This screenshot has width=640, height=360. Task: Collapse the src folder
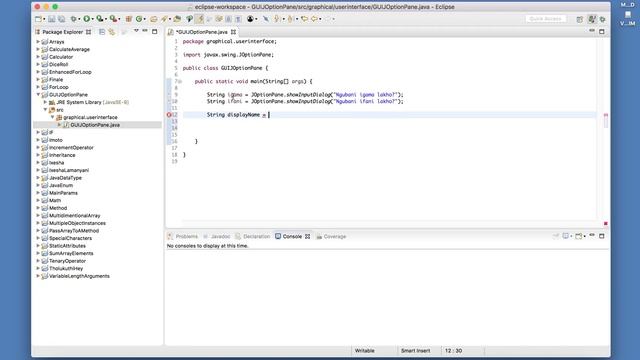[45, 109]
